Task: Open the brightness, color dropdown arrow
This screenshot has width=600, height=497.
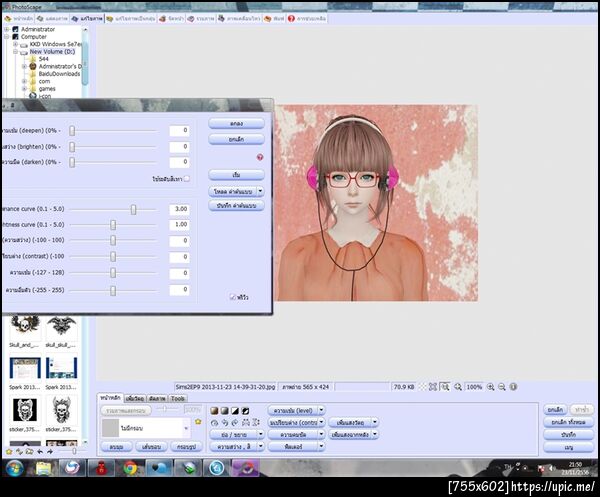Action: (x=261, y=446)
